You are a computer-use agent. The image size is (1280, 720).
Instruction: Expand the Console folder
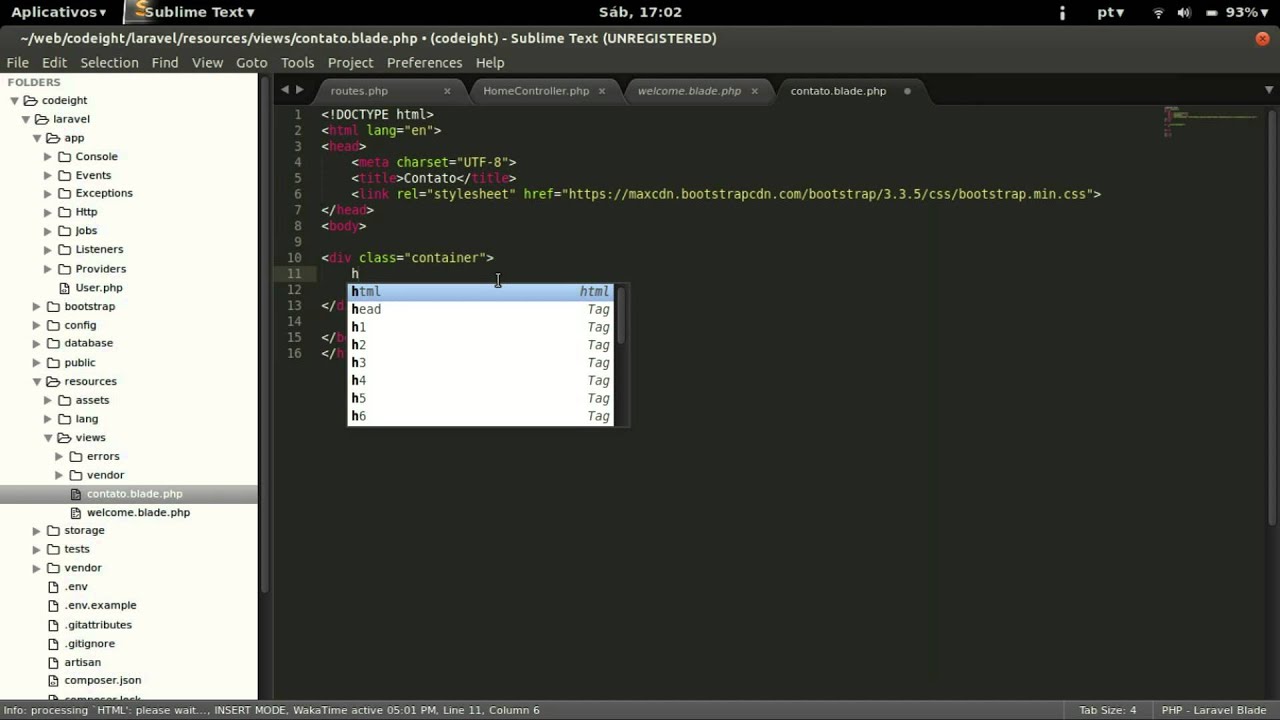click(x=48, y=157)
